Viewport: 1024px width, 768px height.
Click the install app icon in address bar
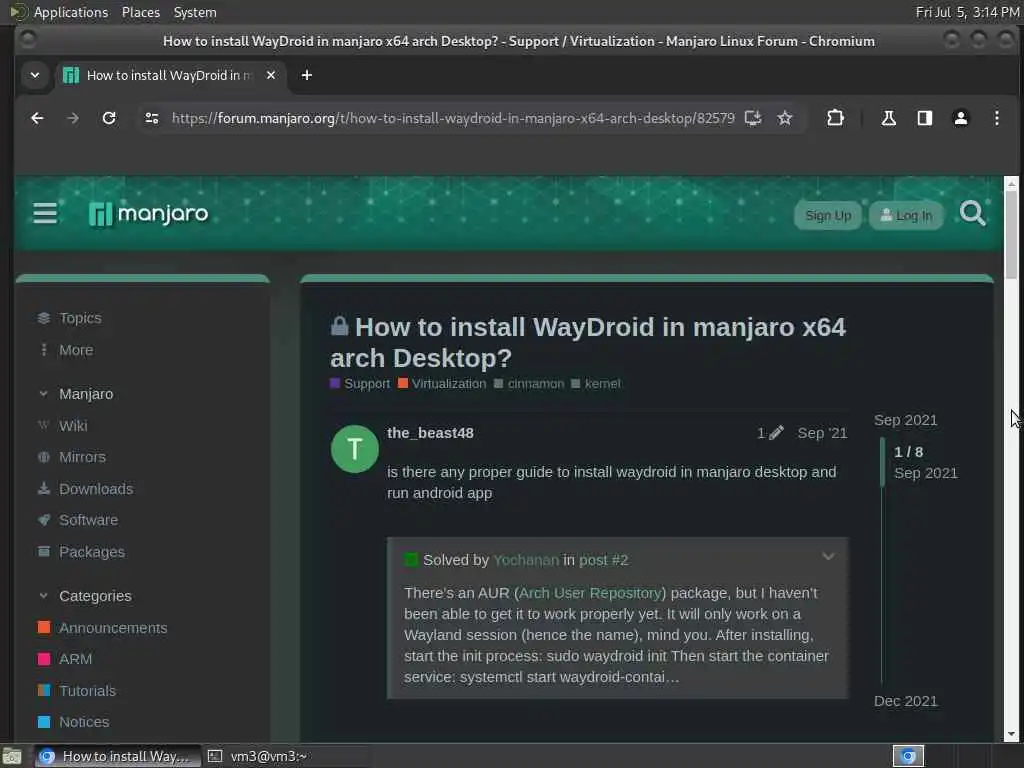pos(753,118)
